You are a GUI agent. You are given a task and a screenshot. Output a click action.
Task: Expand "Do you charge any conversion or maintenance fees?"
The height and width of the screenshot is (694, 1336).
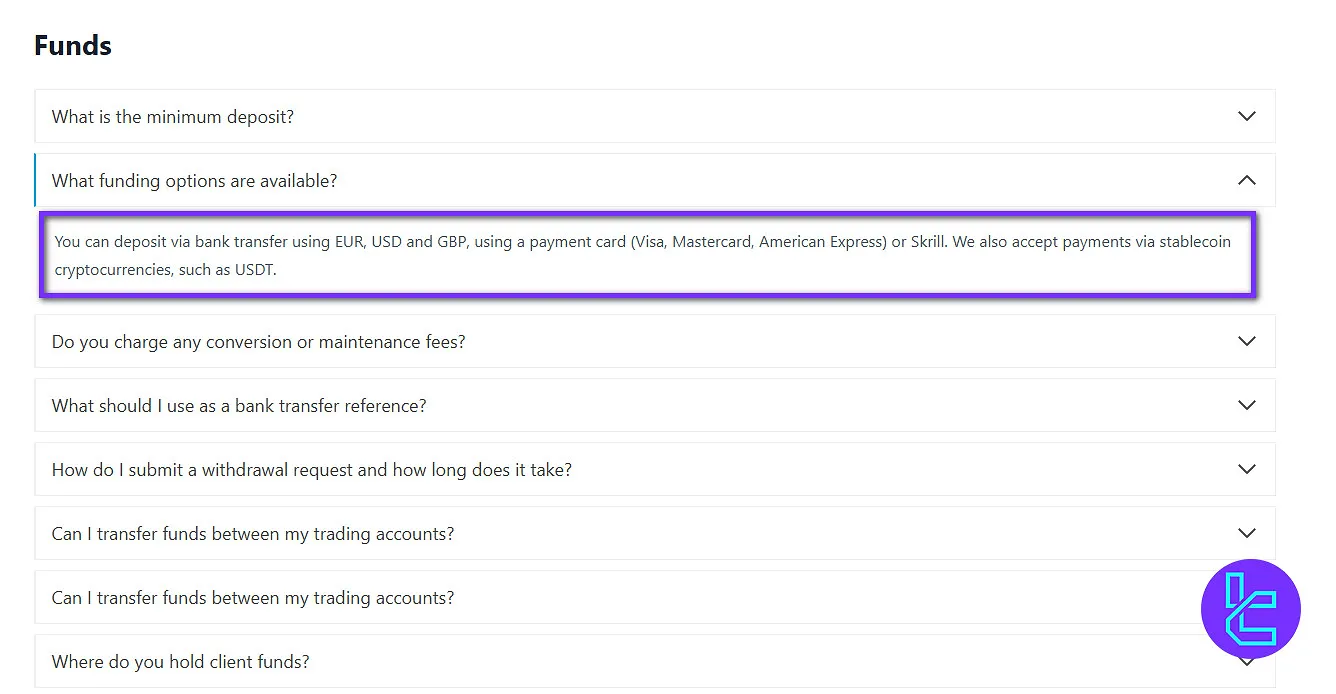(259, 342)
